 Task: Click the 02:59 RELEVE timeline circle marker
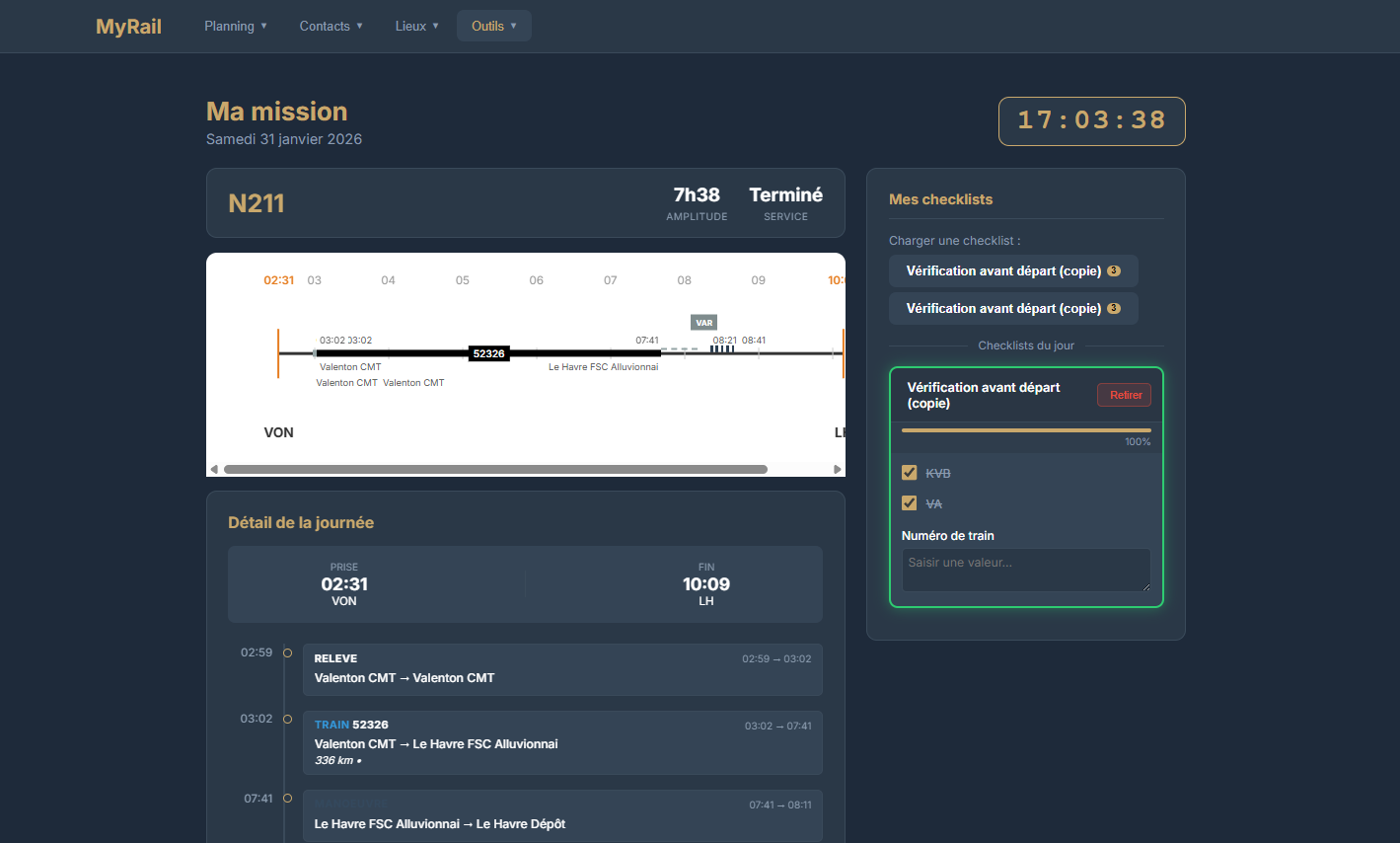(x=288, y=652)
